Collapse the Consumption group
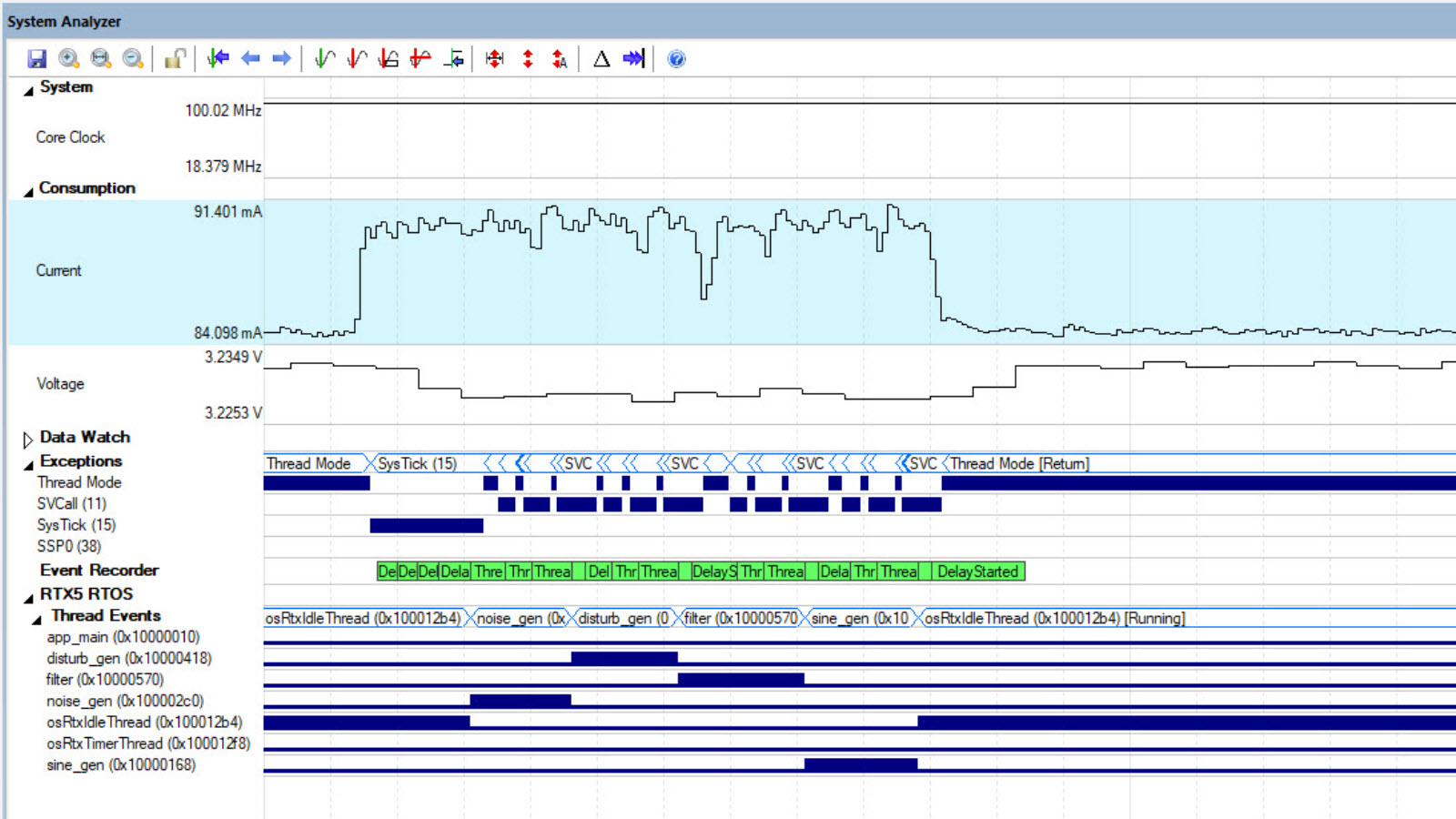Image resolution: width=1456 pixels, height=819 pixels. [28, 191]
